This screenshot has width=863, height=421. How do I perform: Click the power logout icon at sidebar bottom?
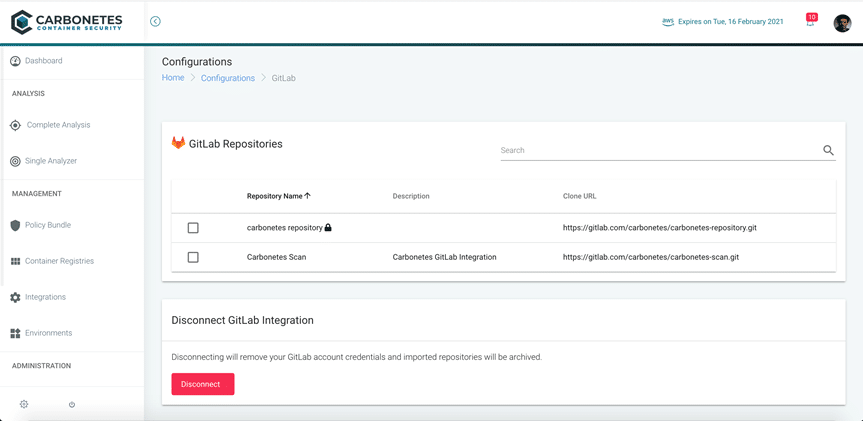pyautogui.click(x=72, y=404)
